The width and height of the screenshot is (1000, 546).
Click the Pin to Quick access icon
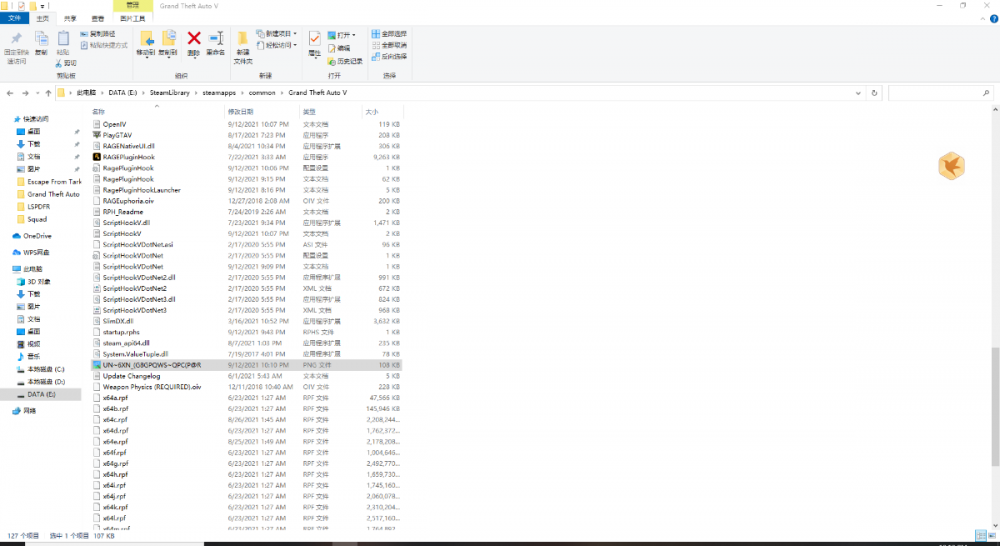tap(16, 40)
